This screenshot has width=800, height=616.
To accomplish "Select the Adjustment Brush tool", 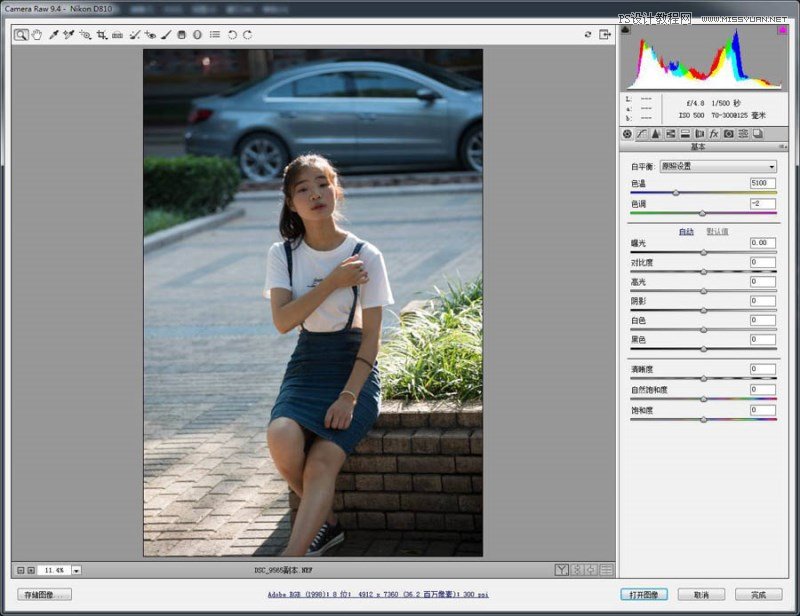I will (166, 33).
